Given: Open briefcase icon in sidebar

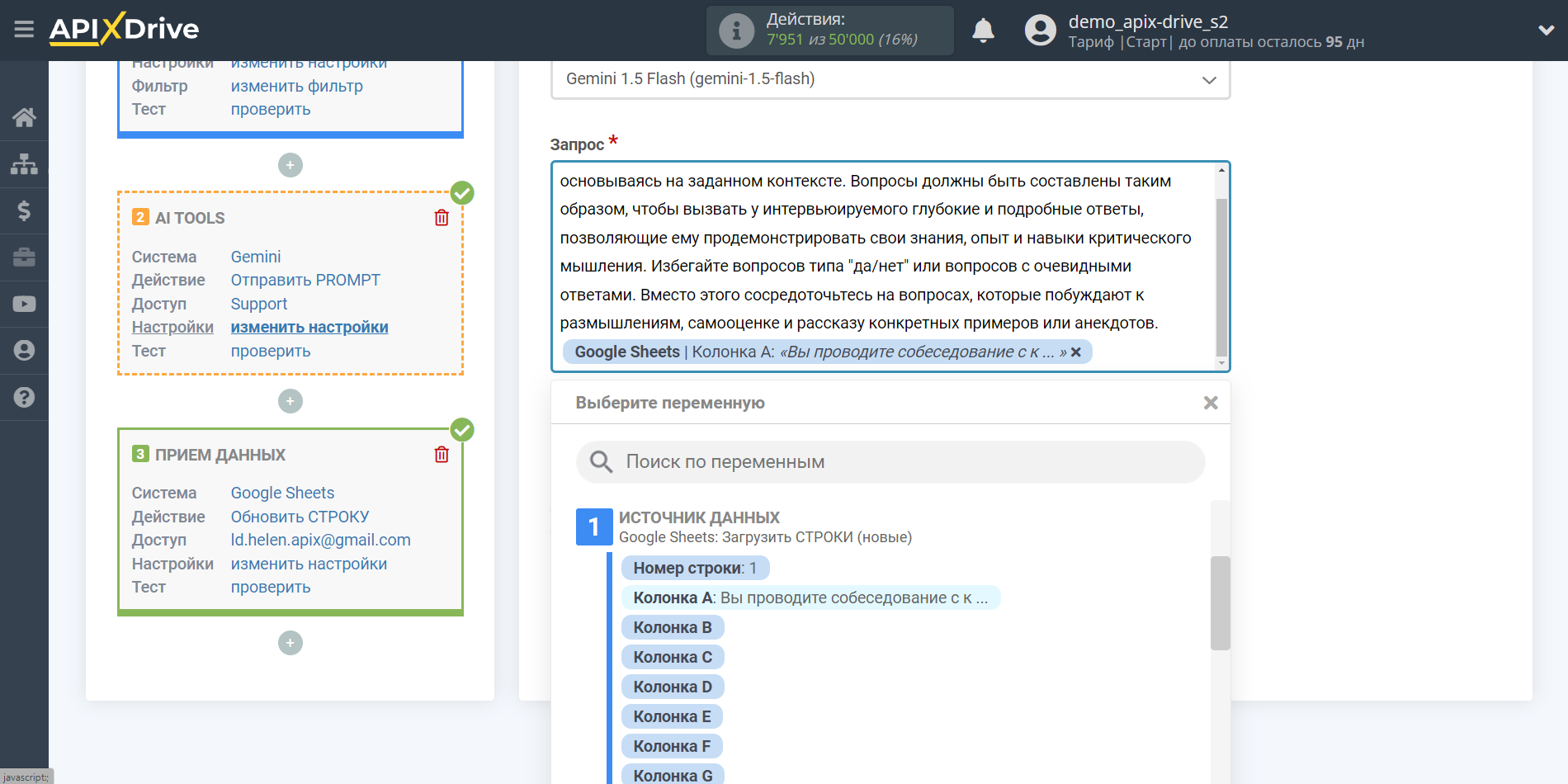Looking at the screenshot, I should pos(24,257).
